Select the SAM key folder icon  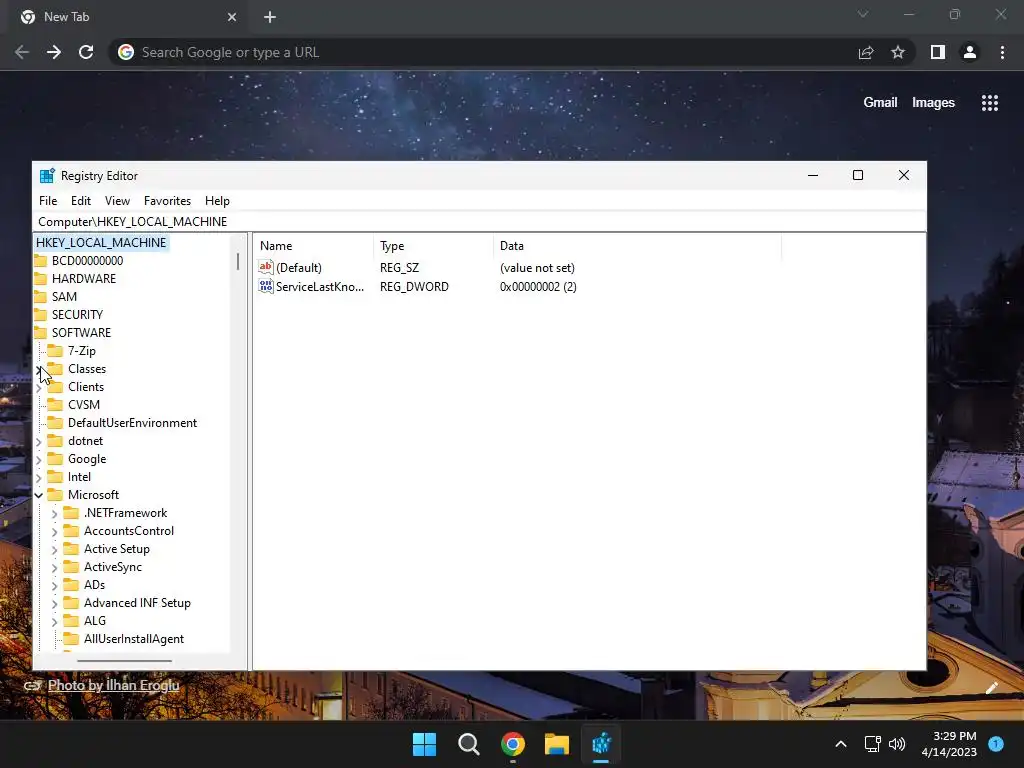pyautogui.click(x=41, y=296)
